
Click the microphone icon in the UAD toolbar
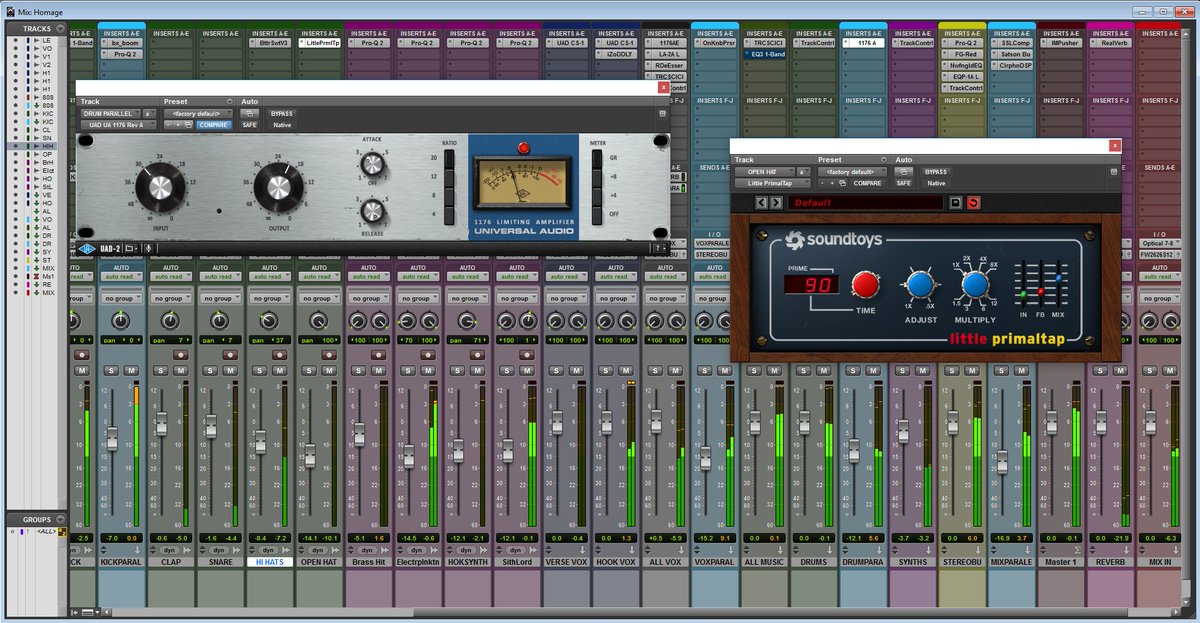[148, 248]
